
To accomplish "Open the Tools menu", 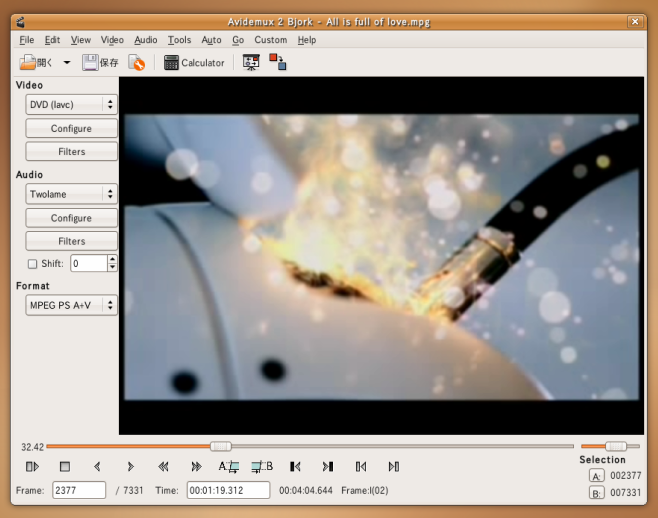I will [x=179, y=40].
